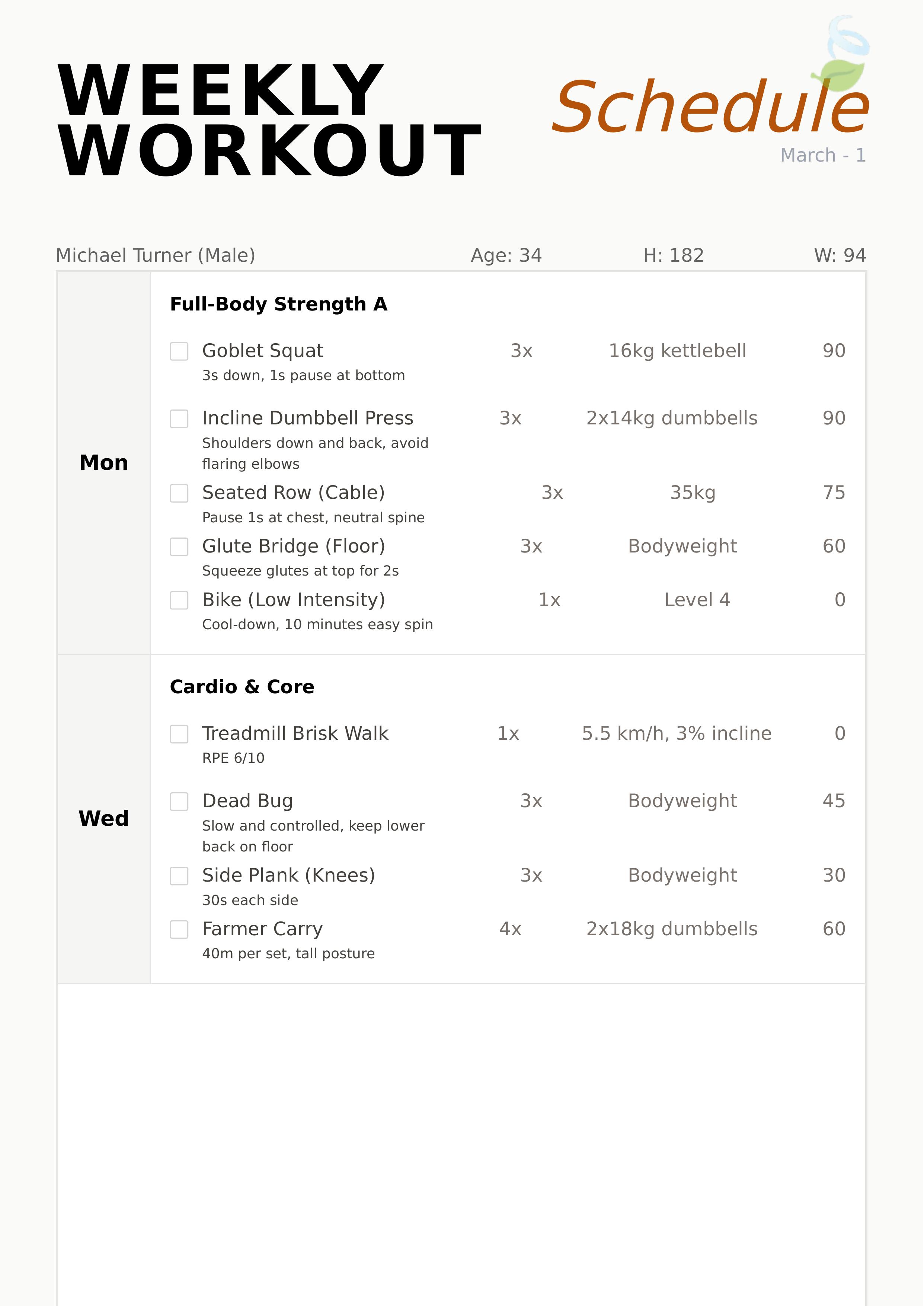
Task: Mark Dead Bug exercise complete
Action: 179,801
